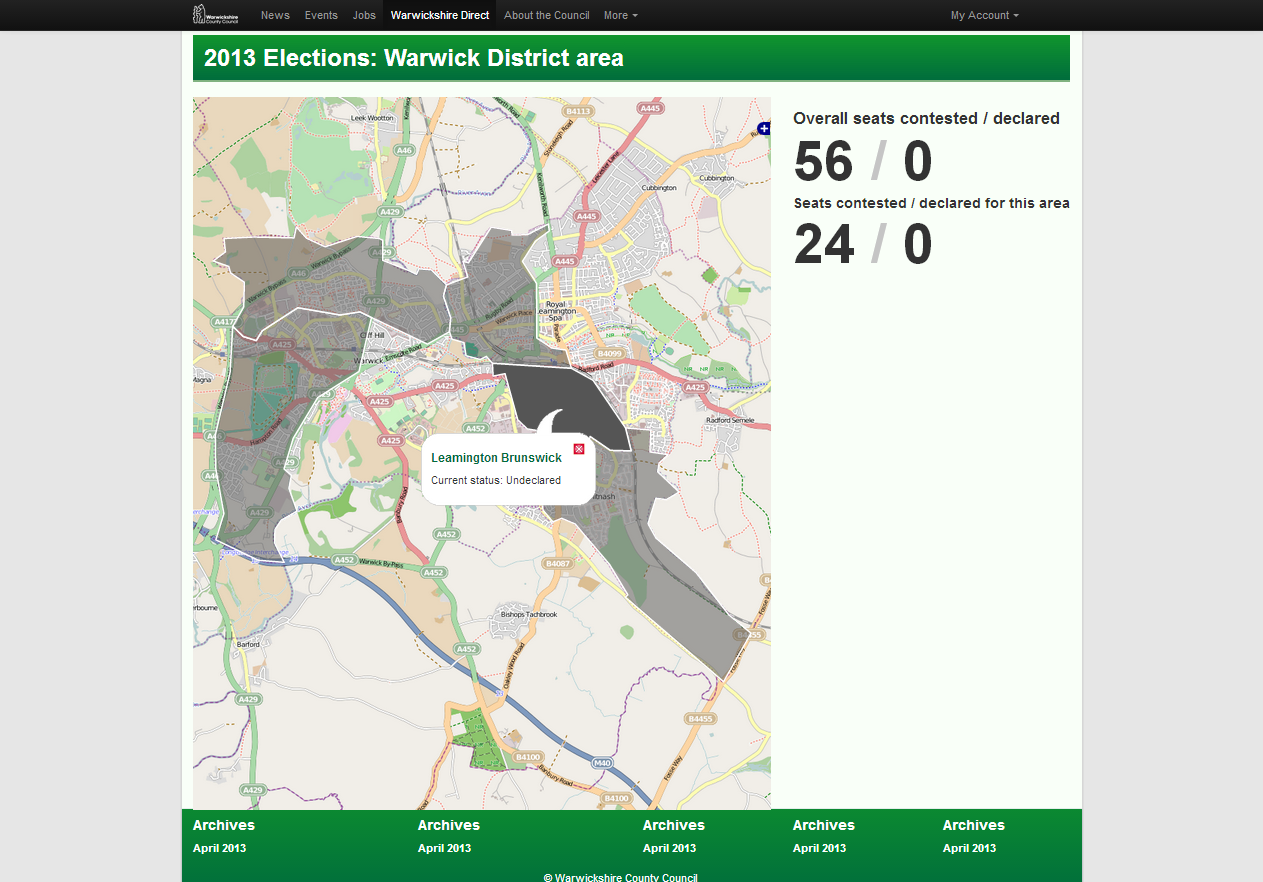Image resolution: width=1263 pixels, height=882 pixels.
Task: Click the area seats figure 24
Action: click(x=824, y=245)
